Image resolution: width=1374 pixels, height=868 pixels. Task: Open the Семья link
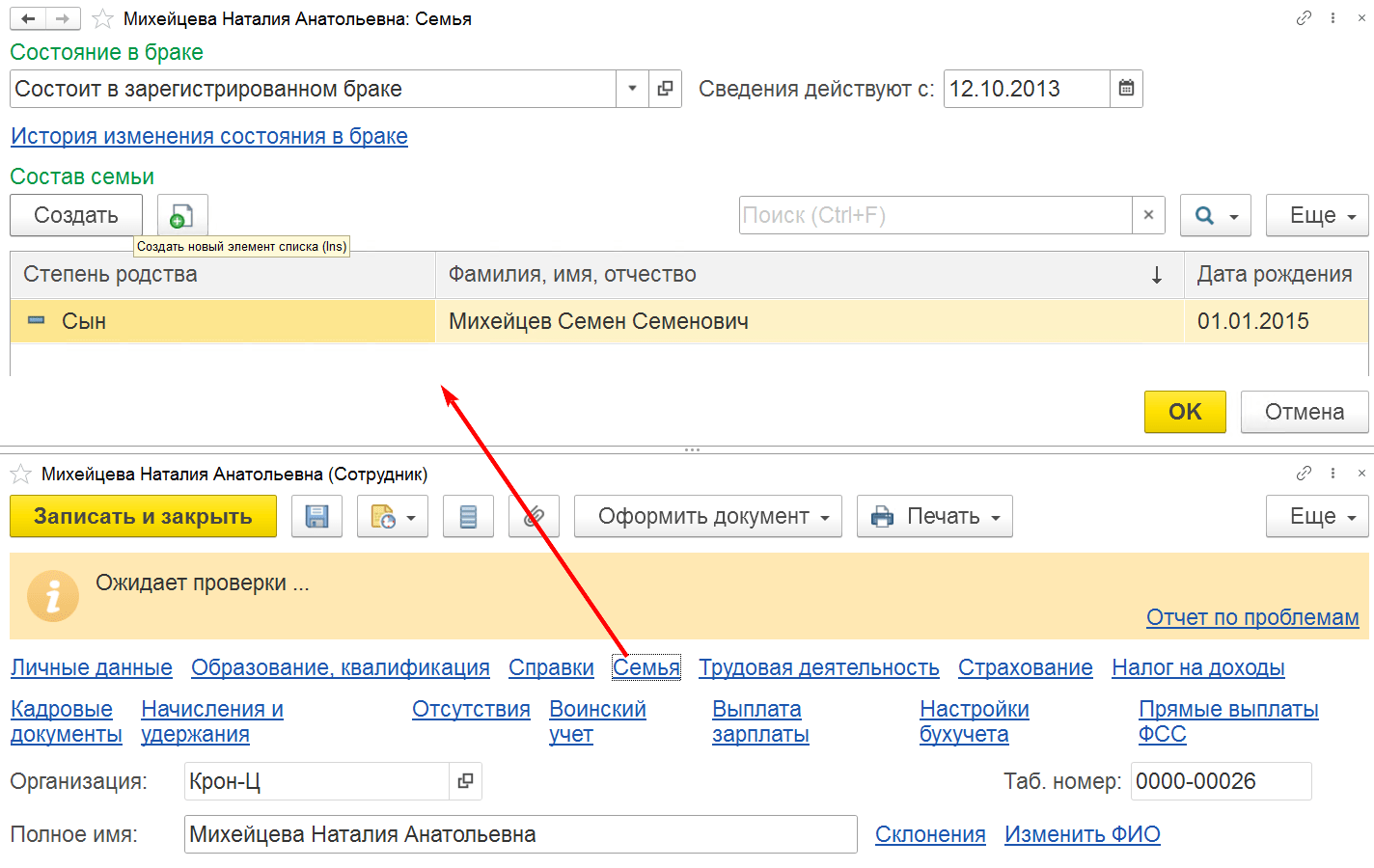coord(646,667)
